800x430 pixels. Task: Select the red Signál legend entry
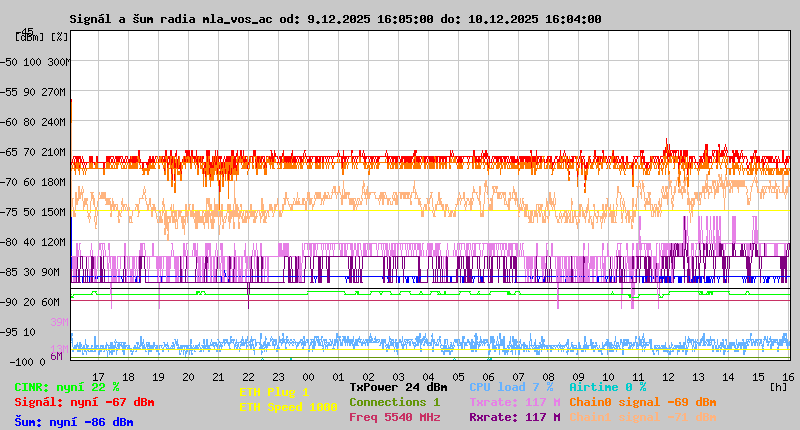click(x=84, y=402)
